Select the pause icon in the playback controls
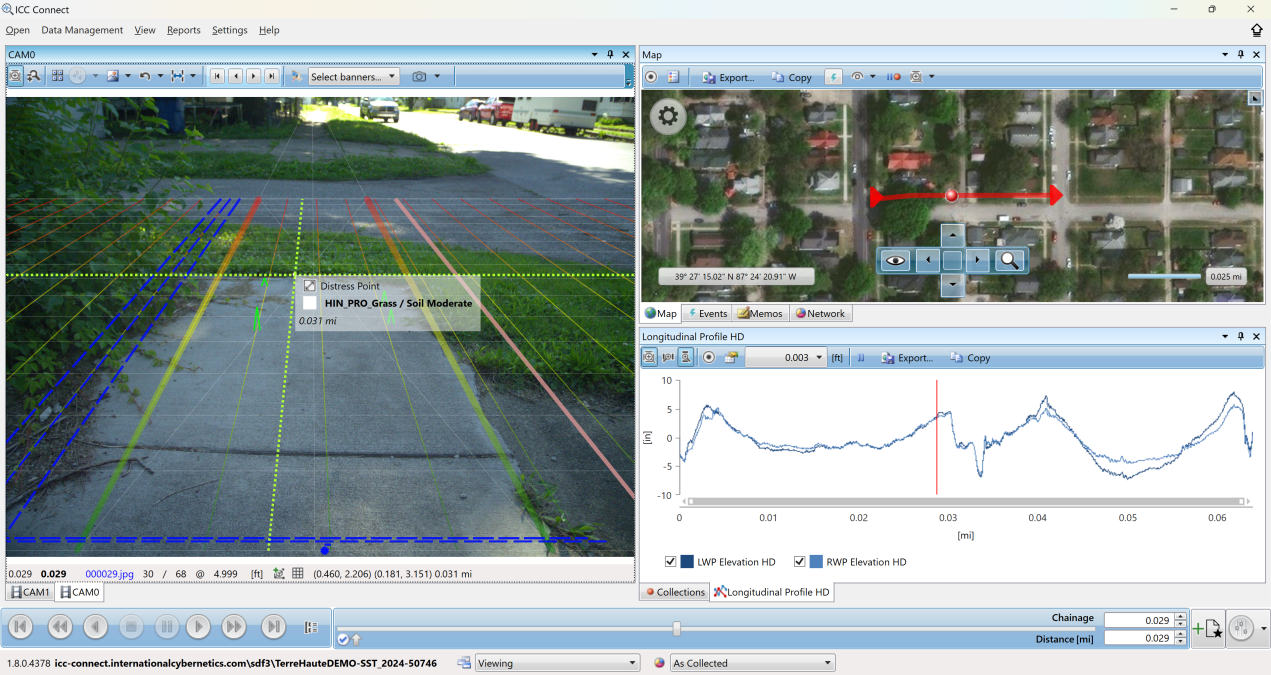Image resolution: width=1271 pixels, height=675 pixels. (165, 626)
